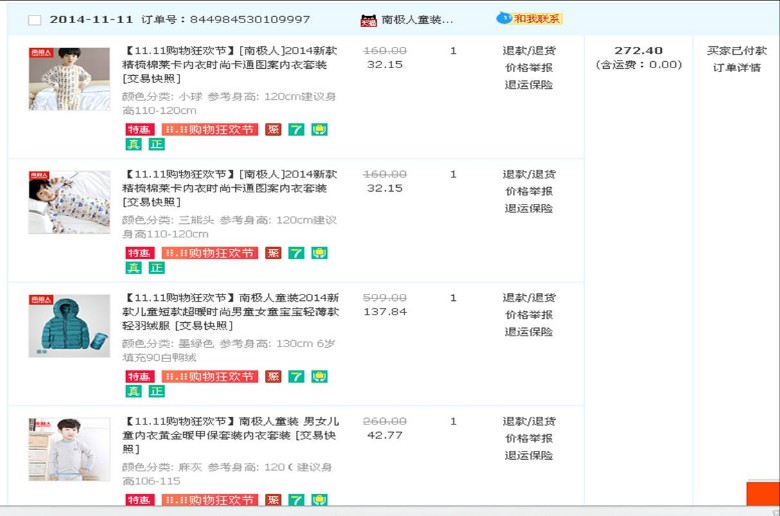
Task: Click the 7-day return badge on down jacket
Action: [296, 376]
